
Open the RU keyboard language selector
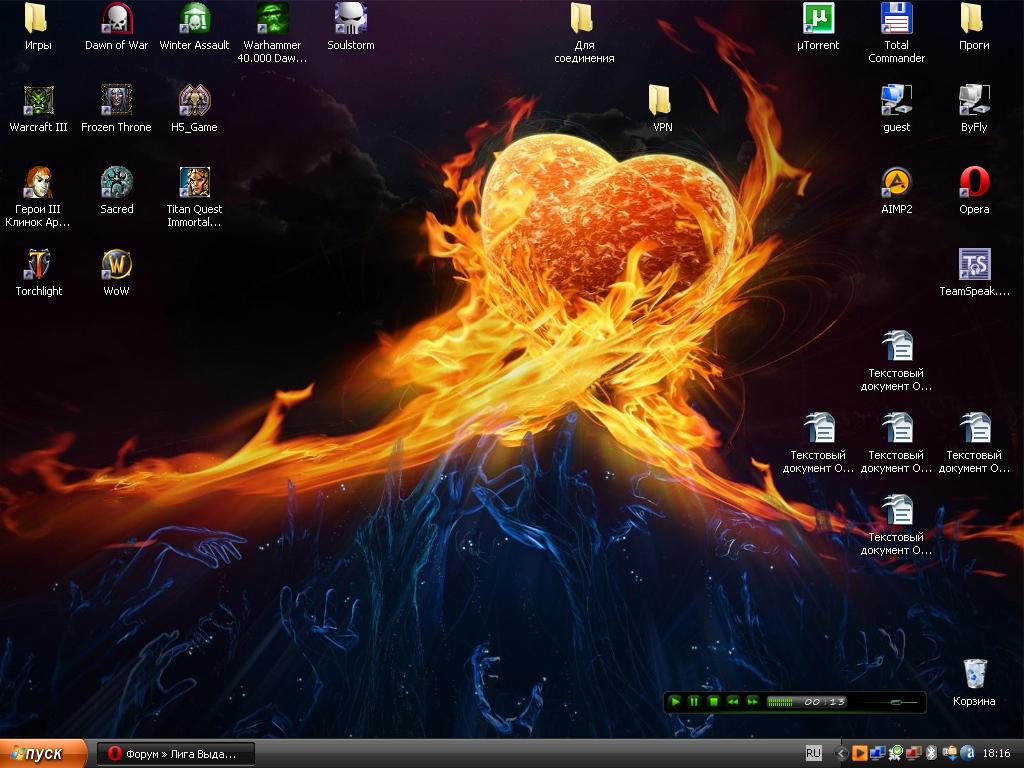tap(814, 753)
